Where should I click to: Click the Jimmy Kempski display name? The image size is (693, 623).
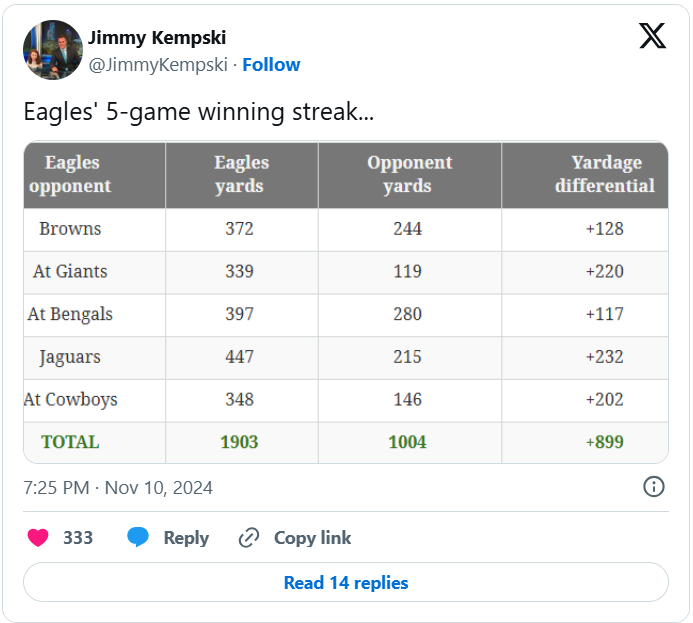pyautogui.click(x=157, y=38)
